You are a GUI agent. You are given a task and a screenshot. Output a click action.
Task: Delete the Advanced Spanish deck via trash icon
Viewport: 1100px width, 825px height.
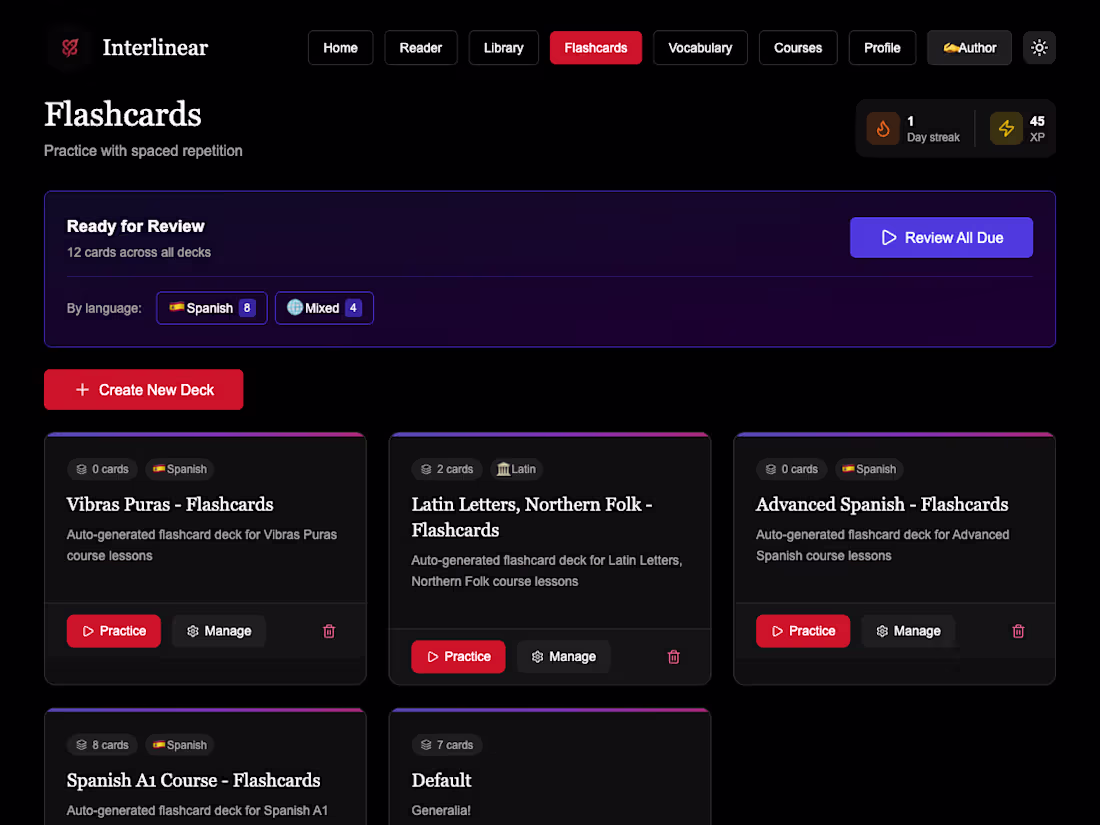(x=1018, y=631)
